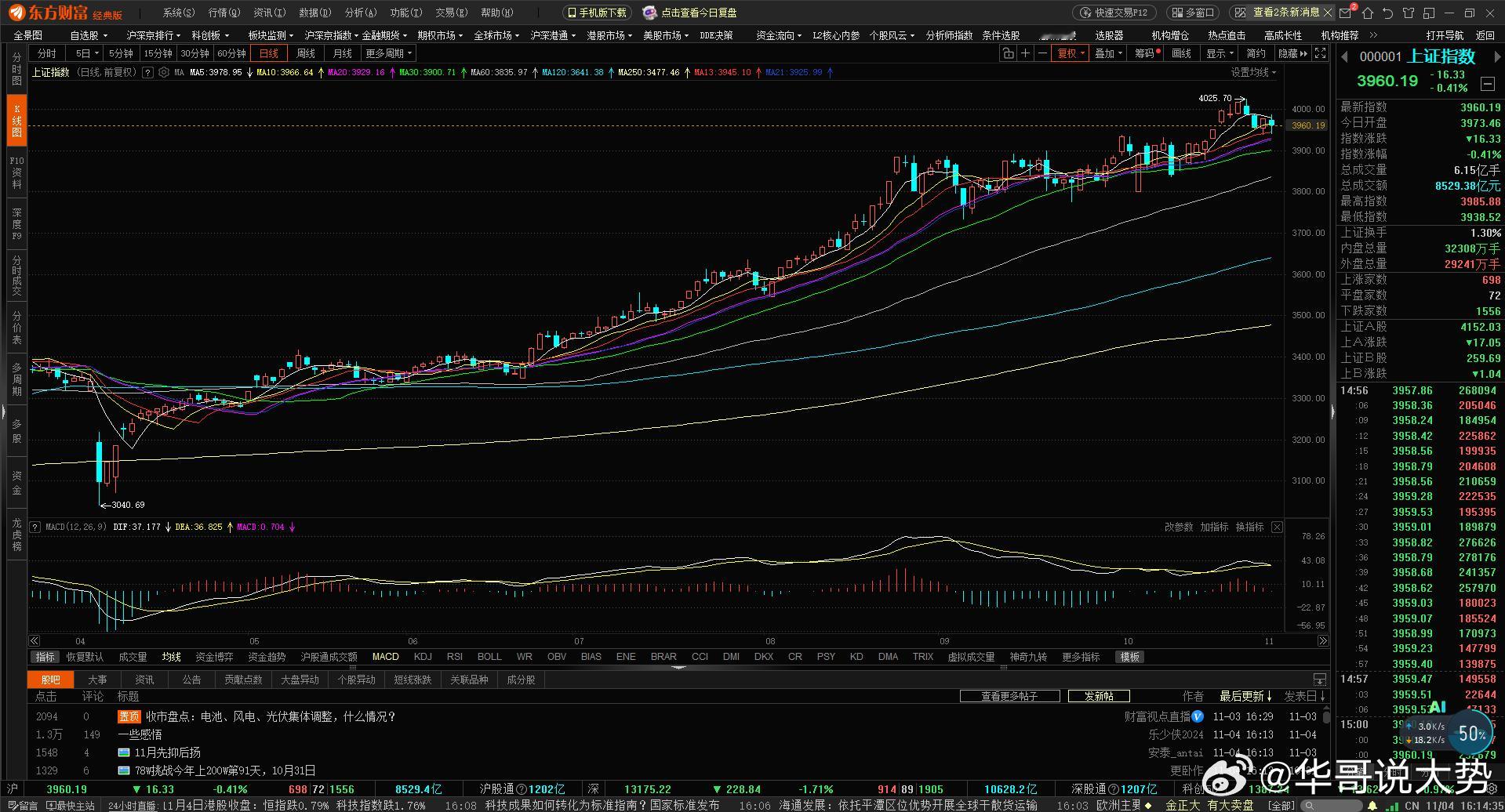The width and height of the screenshot is (1505, 812).
Task: Open today's review 点击查看今日复盘
Action: [x=690, y=13]
